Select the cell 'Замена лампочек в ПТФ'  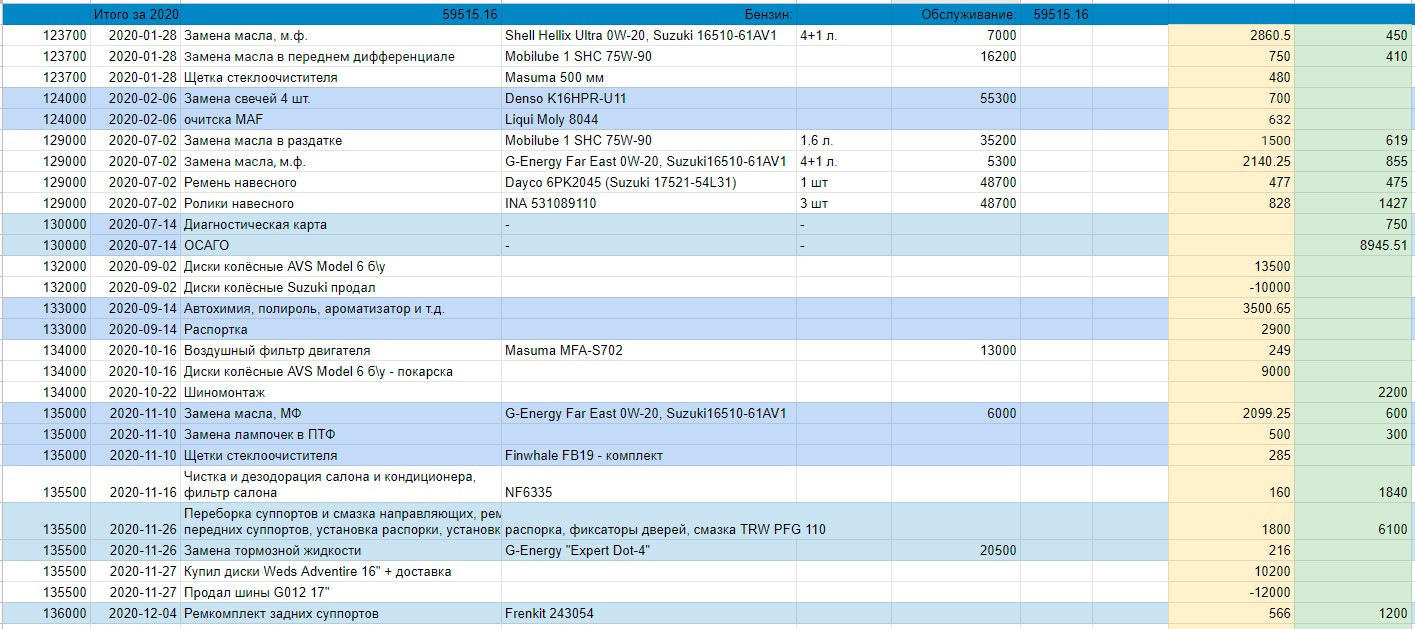coord(341,435)
